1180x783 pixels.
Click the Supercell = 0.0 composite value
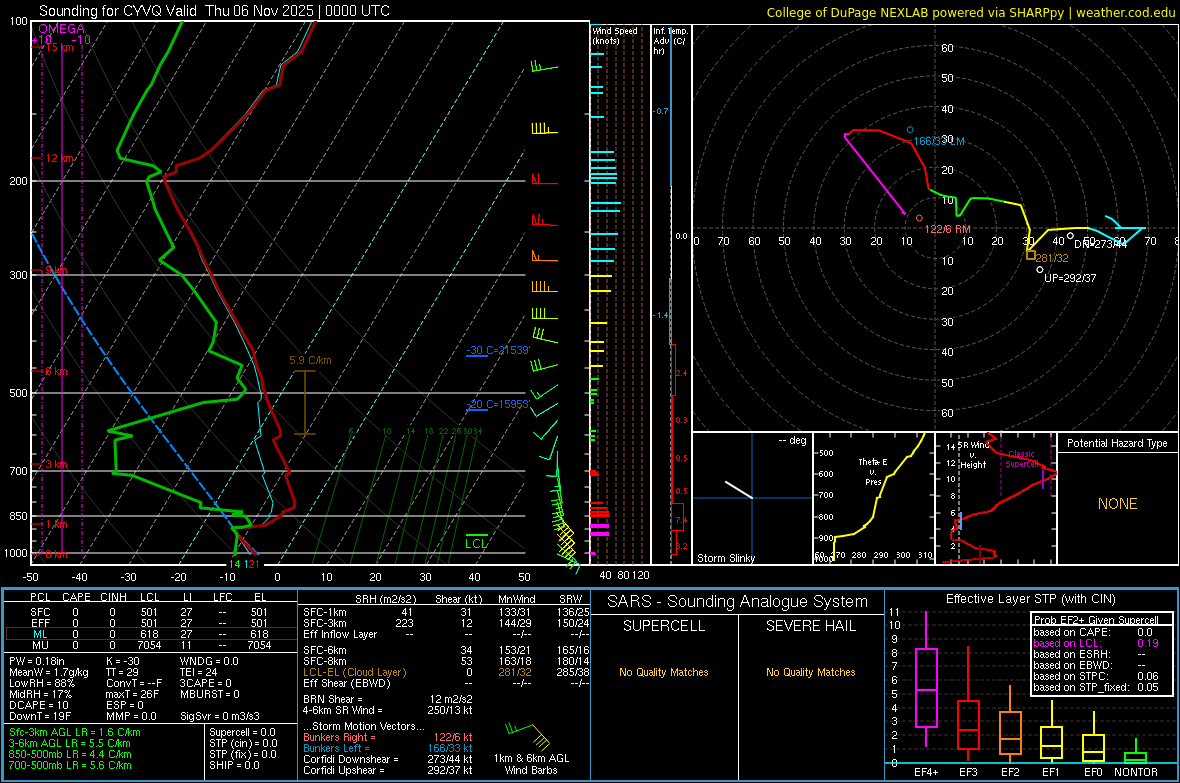tap(242, 732)
